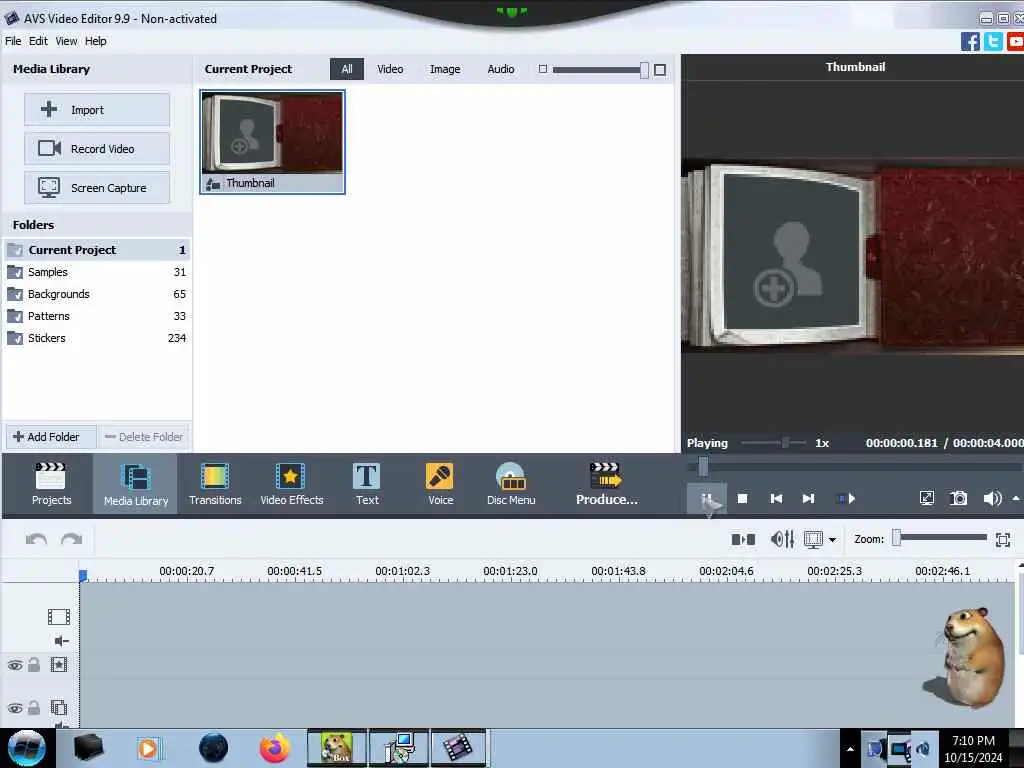Screen dimensions: 1024x768
Task: Toggle visibility eye of video effects track
Action: 15,665
